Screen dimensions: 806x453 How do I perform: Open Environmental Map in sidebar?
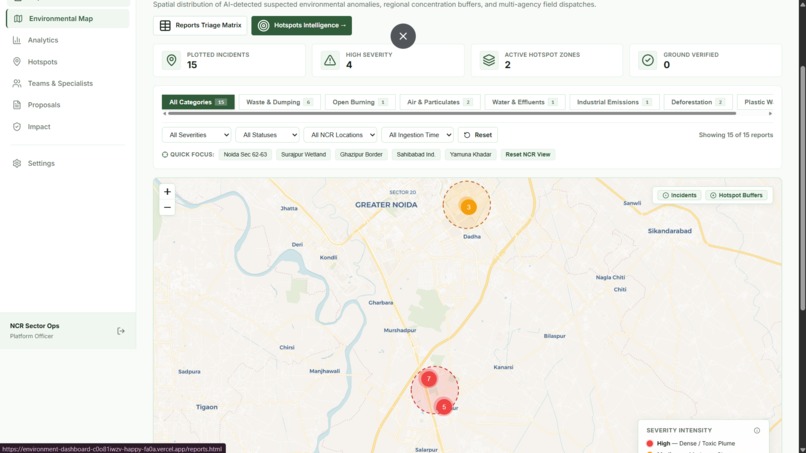[67, 19]
